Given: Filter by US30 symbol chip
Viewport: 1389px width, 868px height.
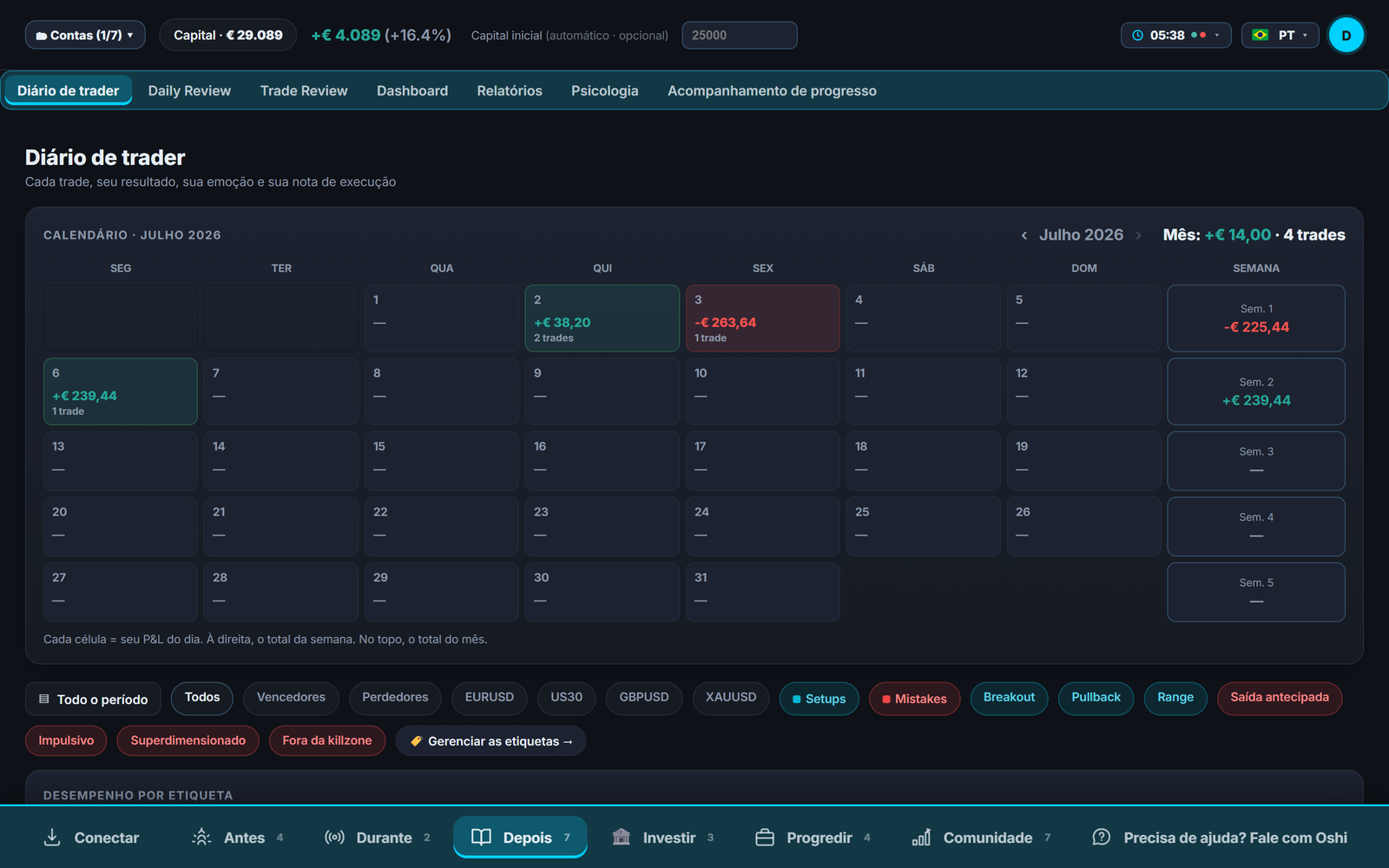Looking at the screenshot, I should (567, 698).
